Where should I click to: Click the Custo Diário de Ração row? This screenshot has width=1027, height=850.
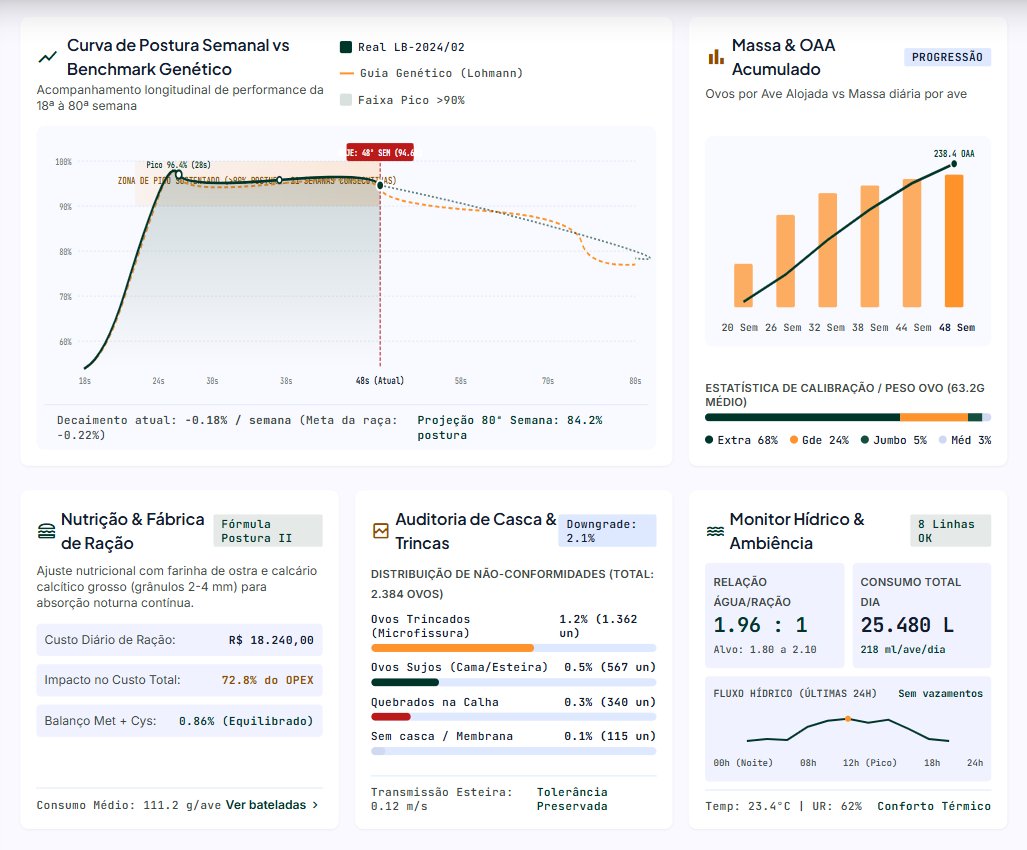pos(179,640)
